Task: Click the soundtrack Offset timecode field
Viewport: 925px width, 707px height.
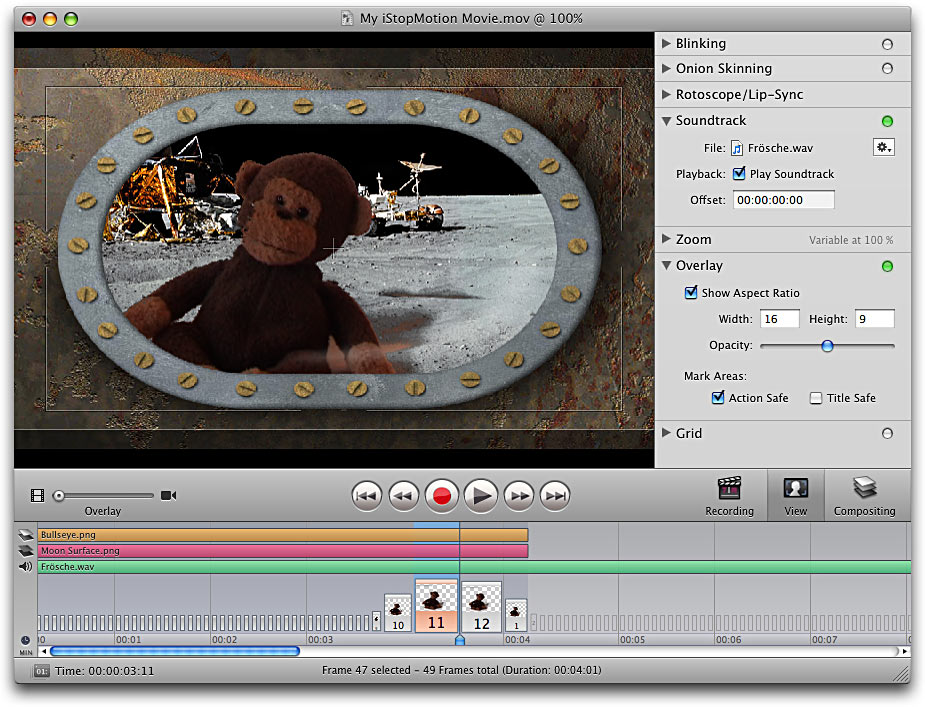Action: pos(783,200)
